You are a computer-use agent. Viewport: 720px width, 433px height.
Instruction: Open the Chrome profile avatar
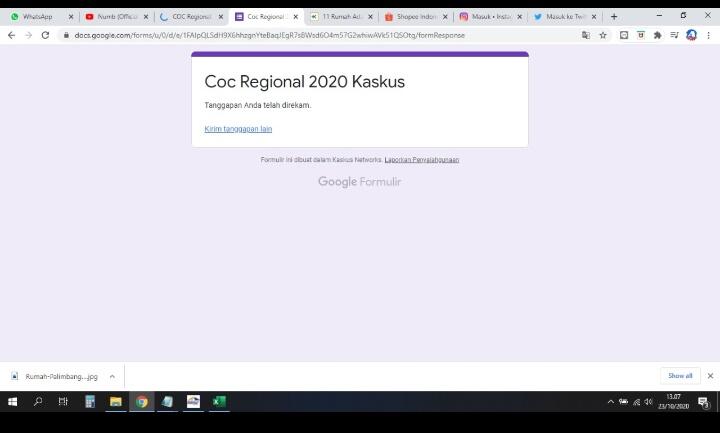pyautogui.click(x=691, y=35)
